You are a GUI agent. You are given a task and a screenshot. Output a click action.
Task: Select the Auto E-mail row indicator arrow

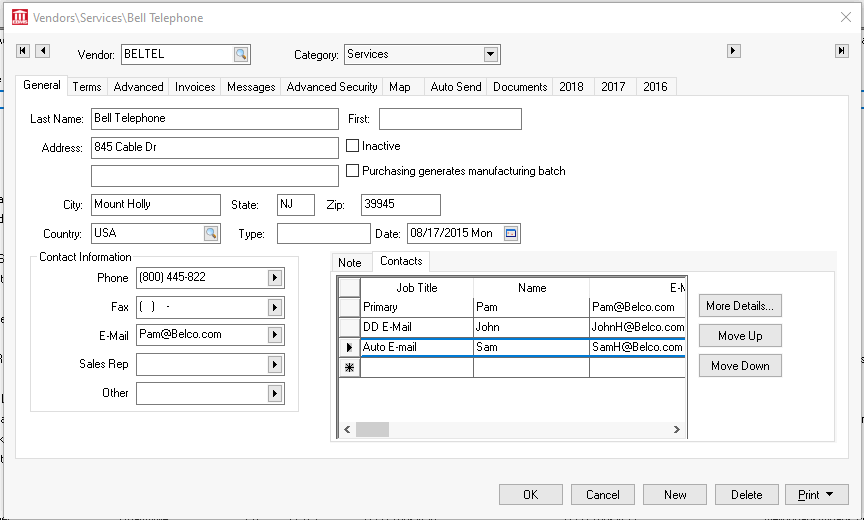(349, 348)
